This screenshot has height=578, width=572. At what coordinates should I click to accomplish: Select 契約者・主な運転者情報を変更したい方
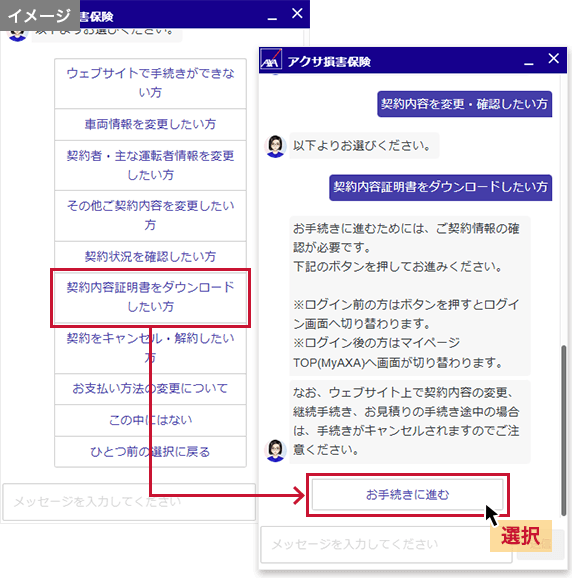point(150,166)
